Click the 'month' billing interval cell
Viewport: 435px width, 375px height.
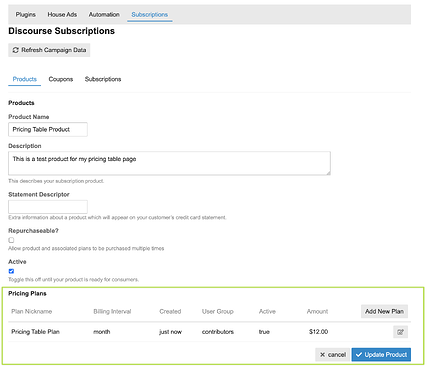pos(102,332)
